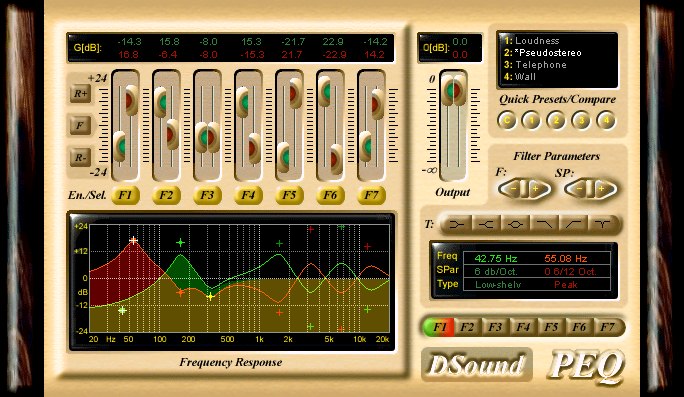Click the R- button
Viewport: 684px width, 397px height.
click(81, 157)
